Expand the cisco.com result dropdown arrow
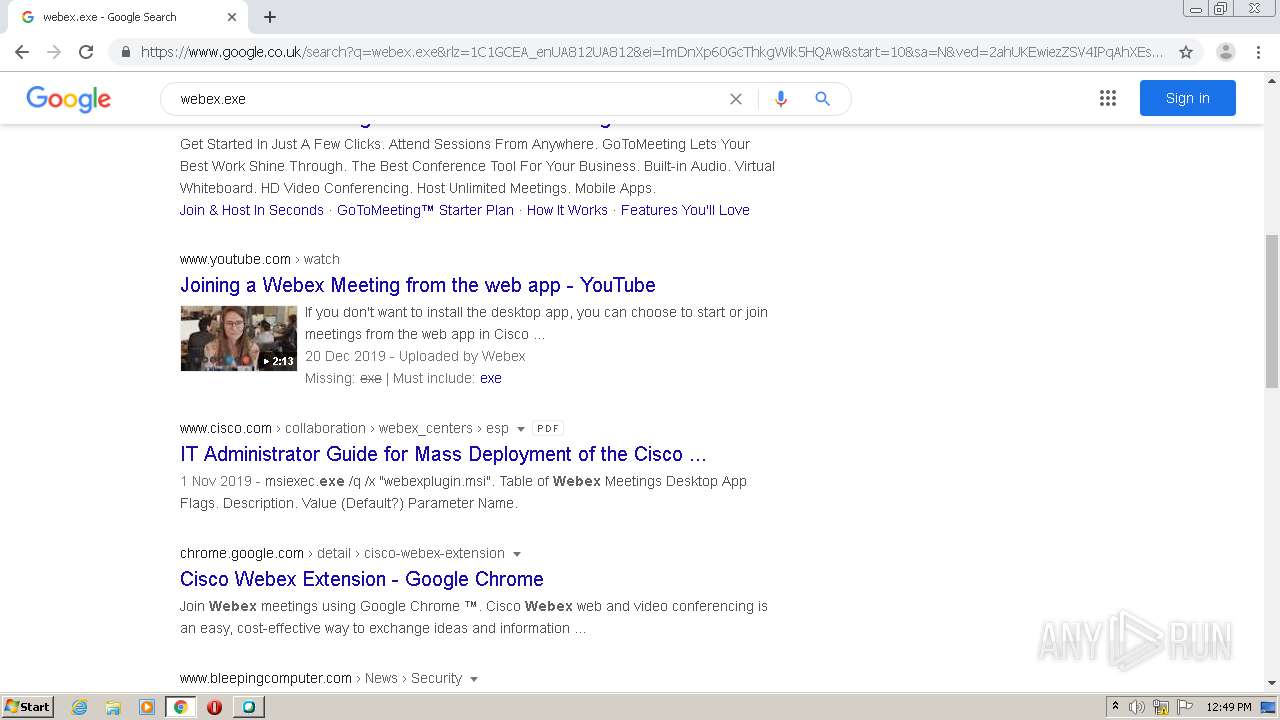The height and width of the screenshot is (720, 1280). [520, 429]
